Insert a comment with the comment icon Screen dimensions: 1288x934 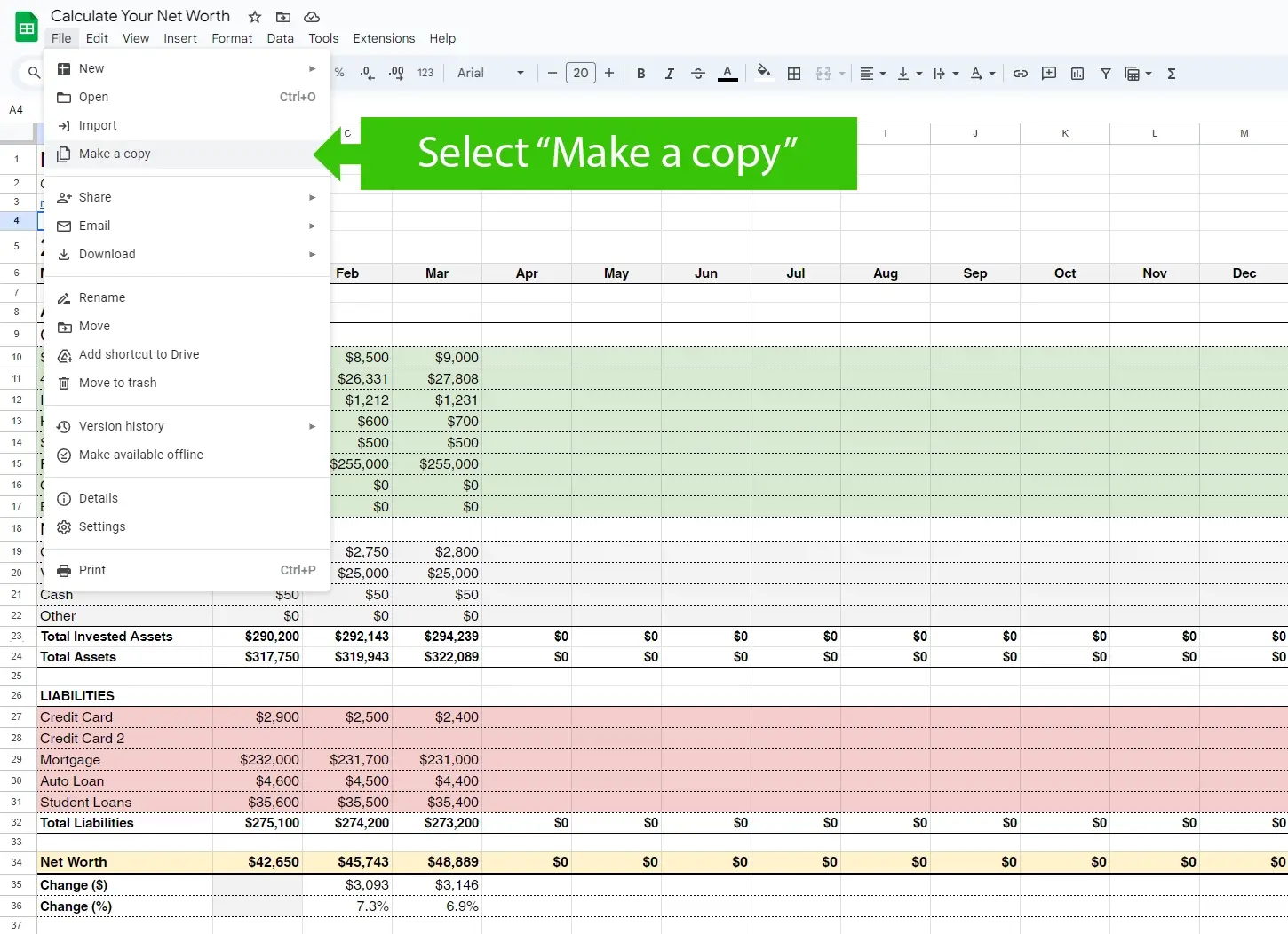1049,73
